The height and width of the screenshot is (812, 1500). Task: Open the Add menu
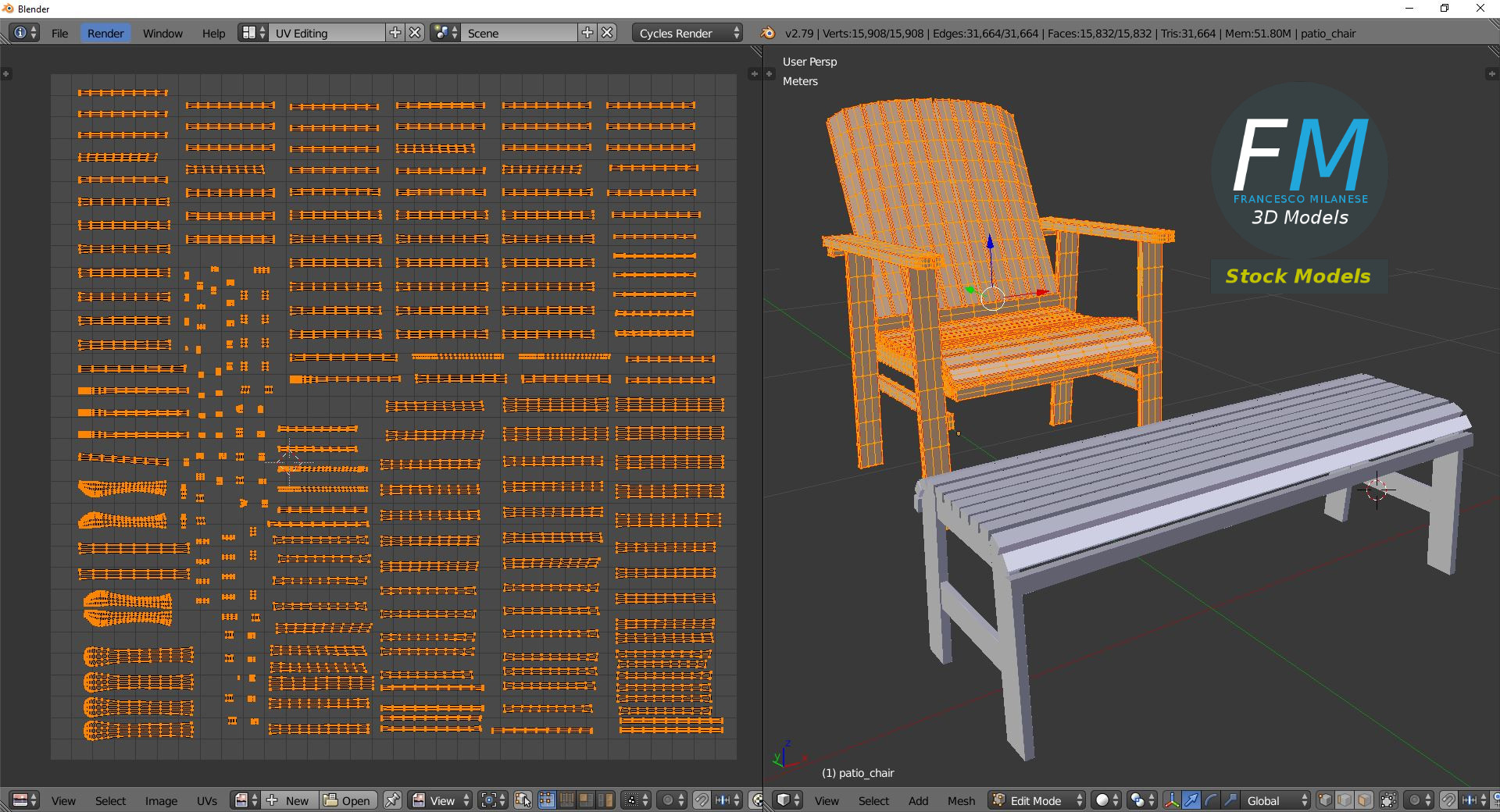pos(918,801)
